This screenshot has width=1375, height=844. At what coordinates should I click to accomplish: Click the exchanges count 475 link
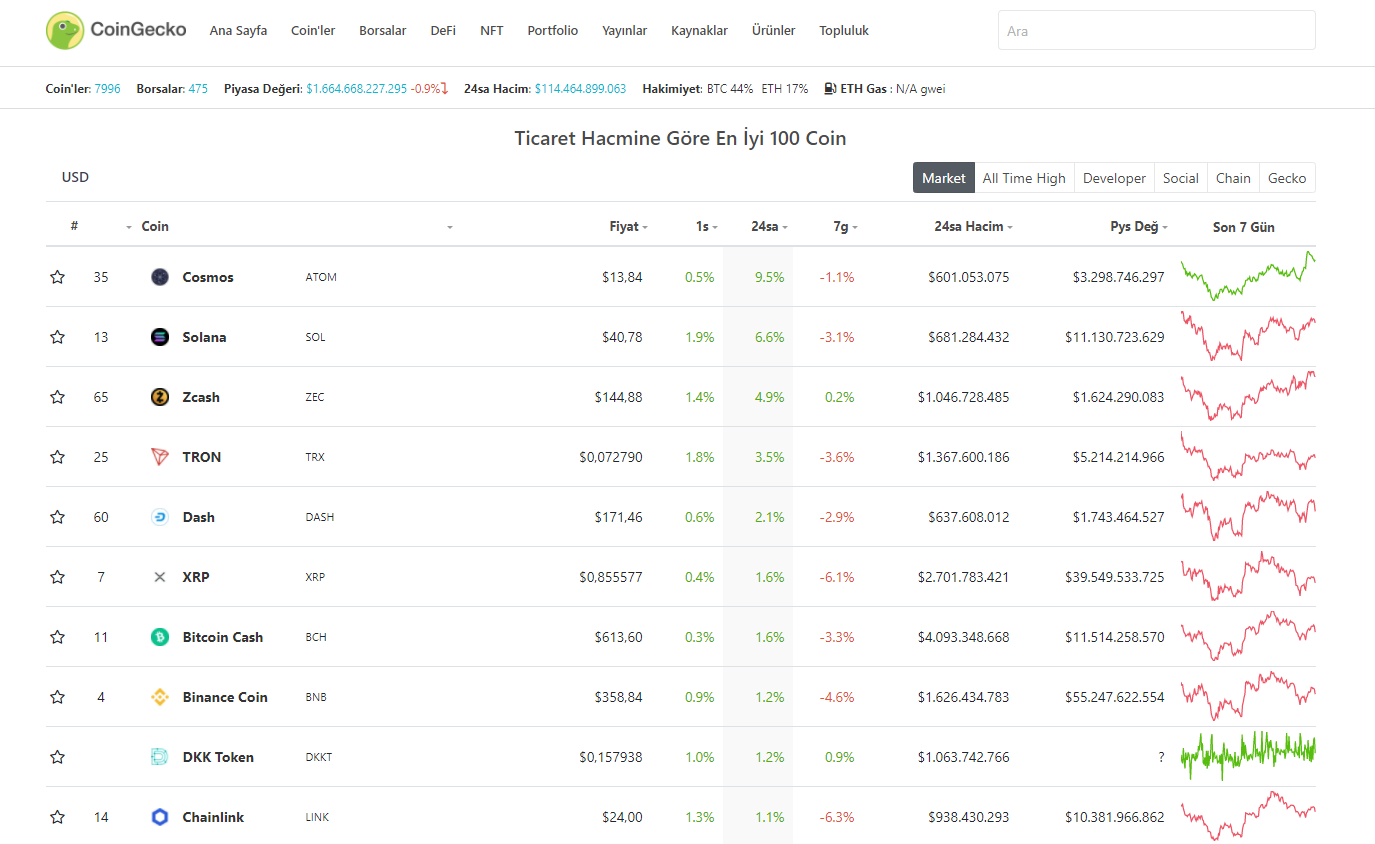click(198, 88)
